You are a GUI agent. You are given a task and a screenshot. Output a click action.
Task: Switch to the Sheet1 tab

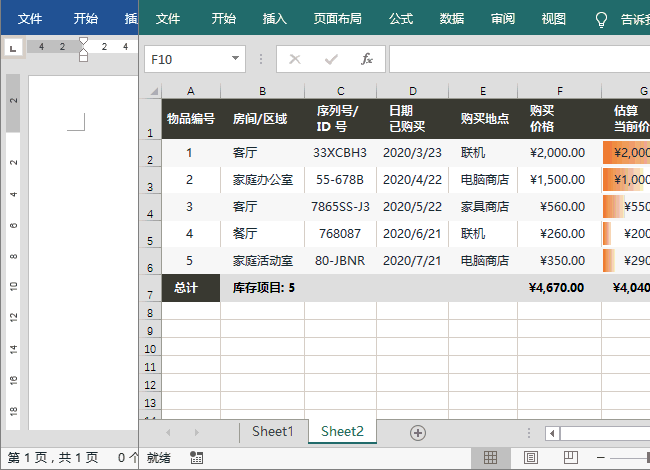point(272,432)
